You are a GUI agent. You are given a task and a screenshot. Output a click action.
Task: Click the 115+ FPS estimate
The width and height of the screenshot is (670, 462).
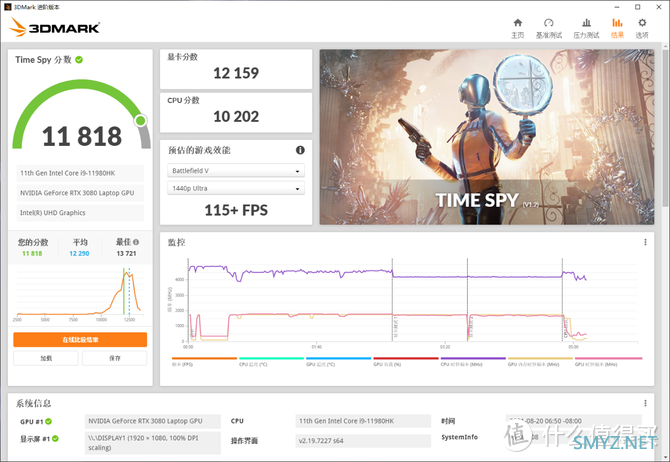click(236, 210)
